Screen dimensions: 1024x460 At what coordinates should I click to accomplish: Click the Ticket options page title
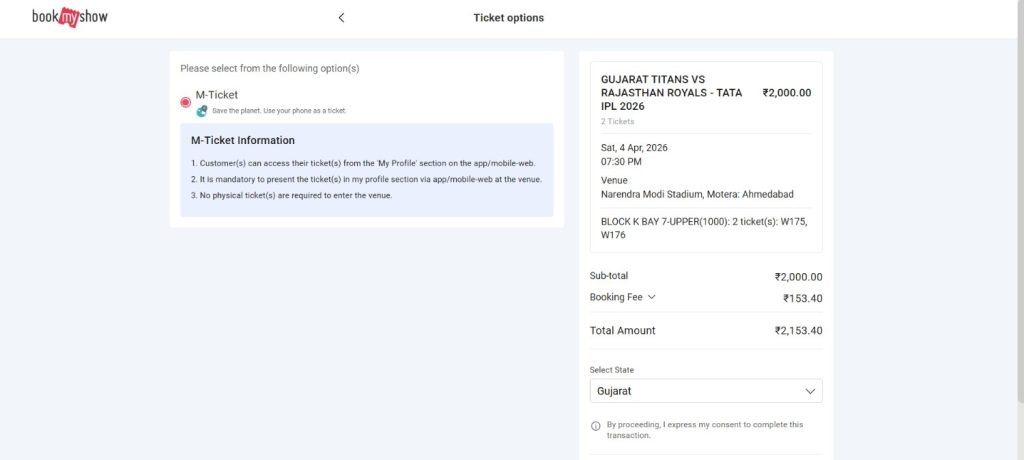pos(509,18)
